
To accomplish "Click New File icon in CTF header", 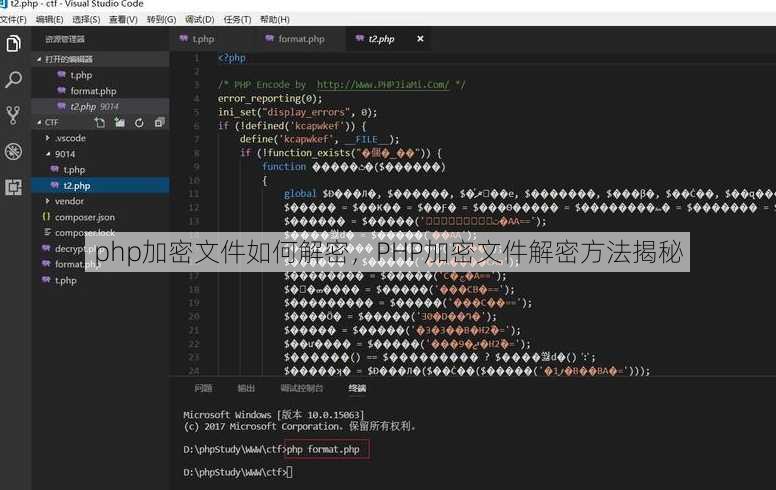I will click(x=100, y=122).
